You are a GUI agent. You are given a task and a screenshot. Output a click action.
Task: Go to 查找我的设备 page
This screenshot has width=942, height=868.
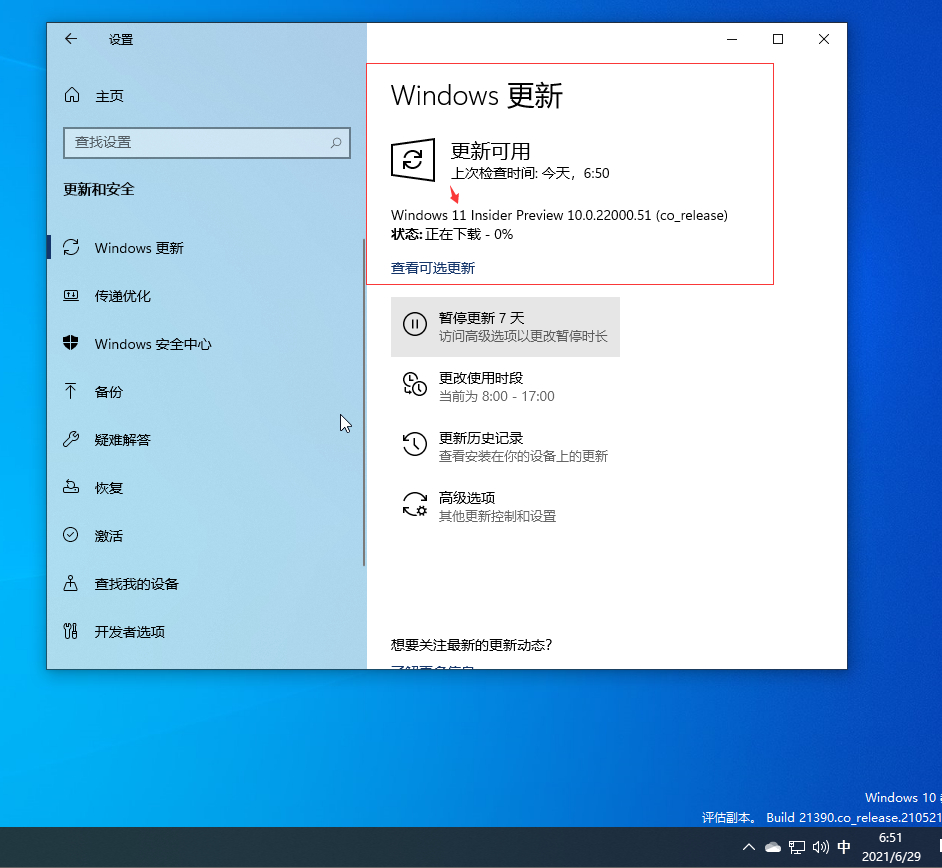tap(206, 583)
